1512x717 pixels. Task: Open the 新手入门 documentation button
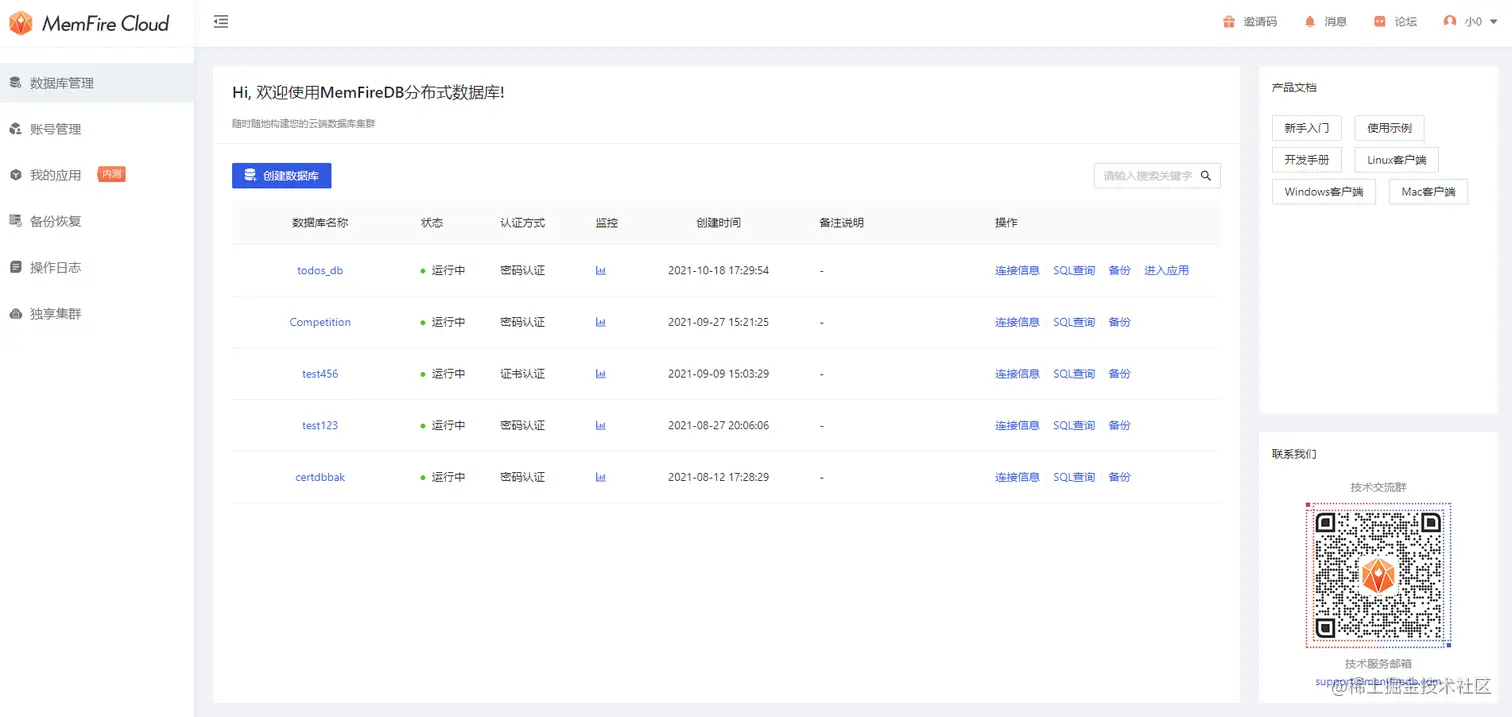click(1306, 128)
